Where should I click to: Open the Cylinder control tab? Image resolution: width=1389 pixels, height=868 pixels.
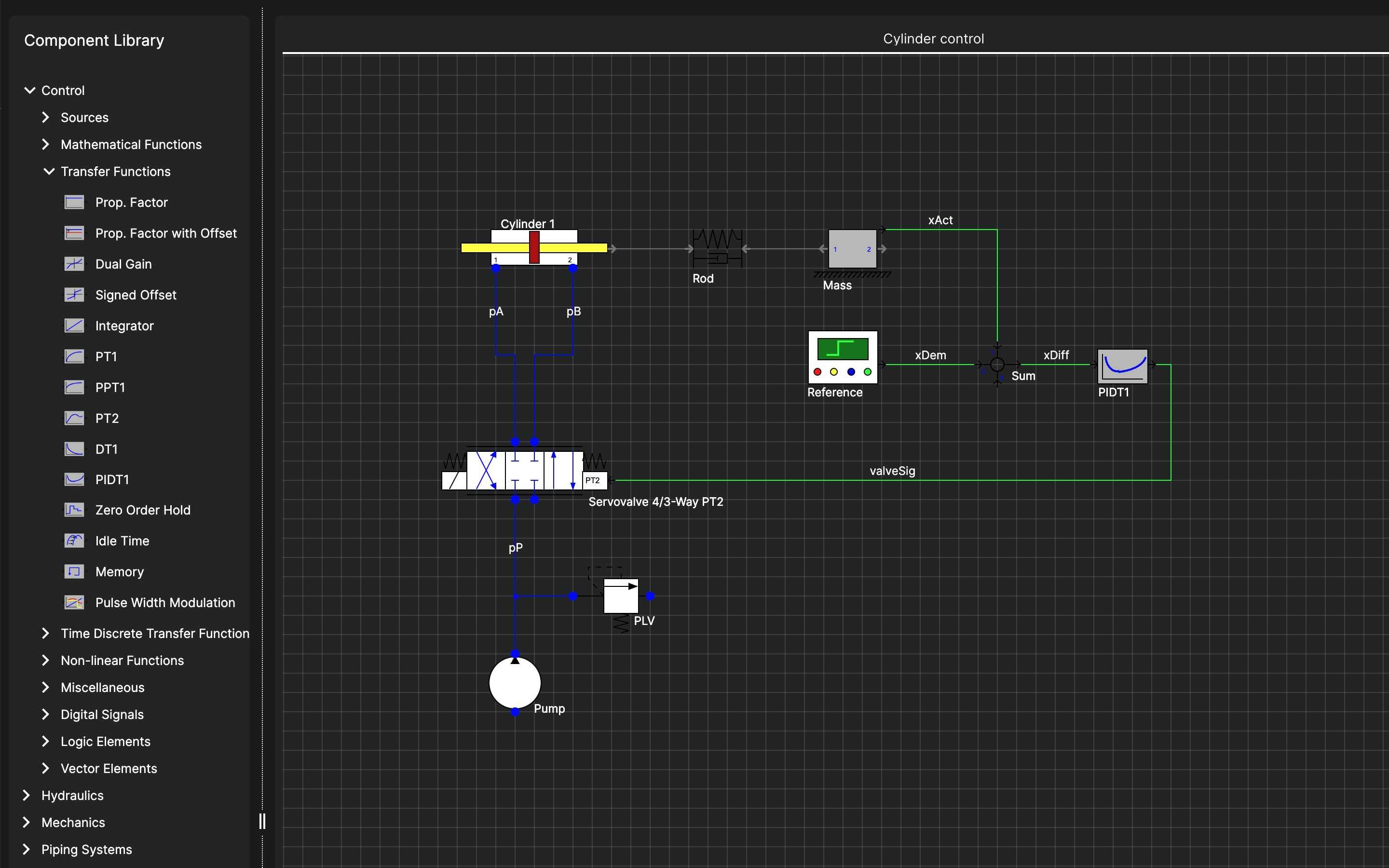[x=933, y=39]
